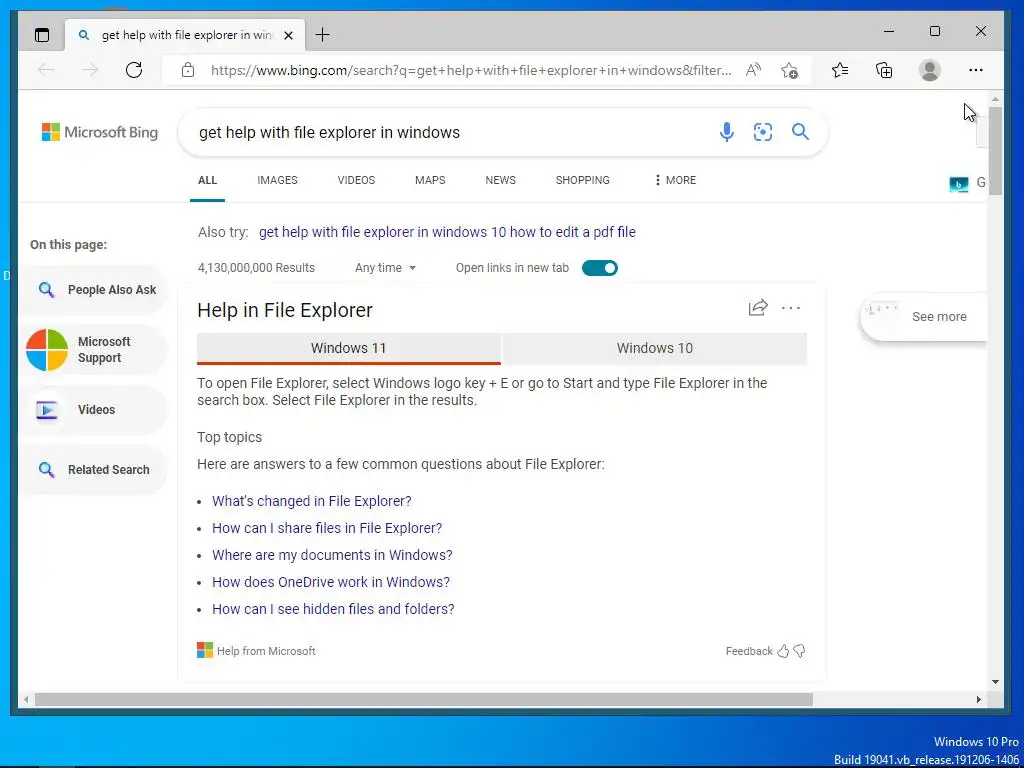The height and width of the screenshot is (768, 1024).
Task: Switch to IMAGES tab
Action: [277, 180]
